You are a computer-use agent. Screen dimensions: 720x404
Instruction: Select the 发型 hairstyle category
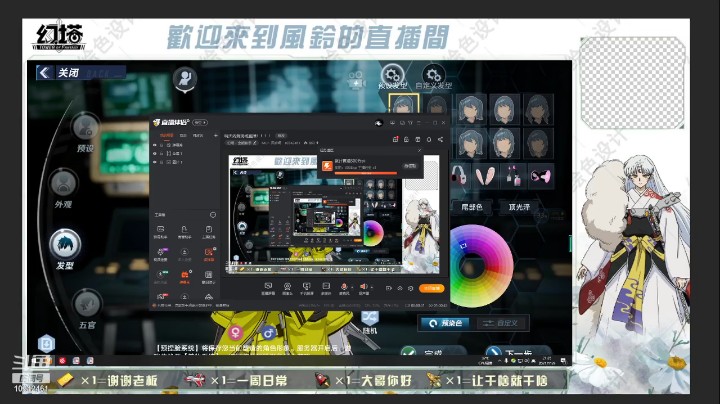[65, 249]
